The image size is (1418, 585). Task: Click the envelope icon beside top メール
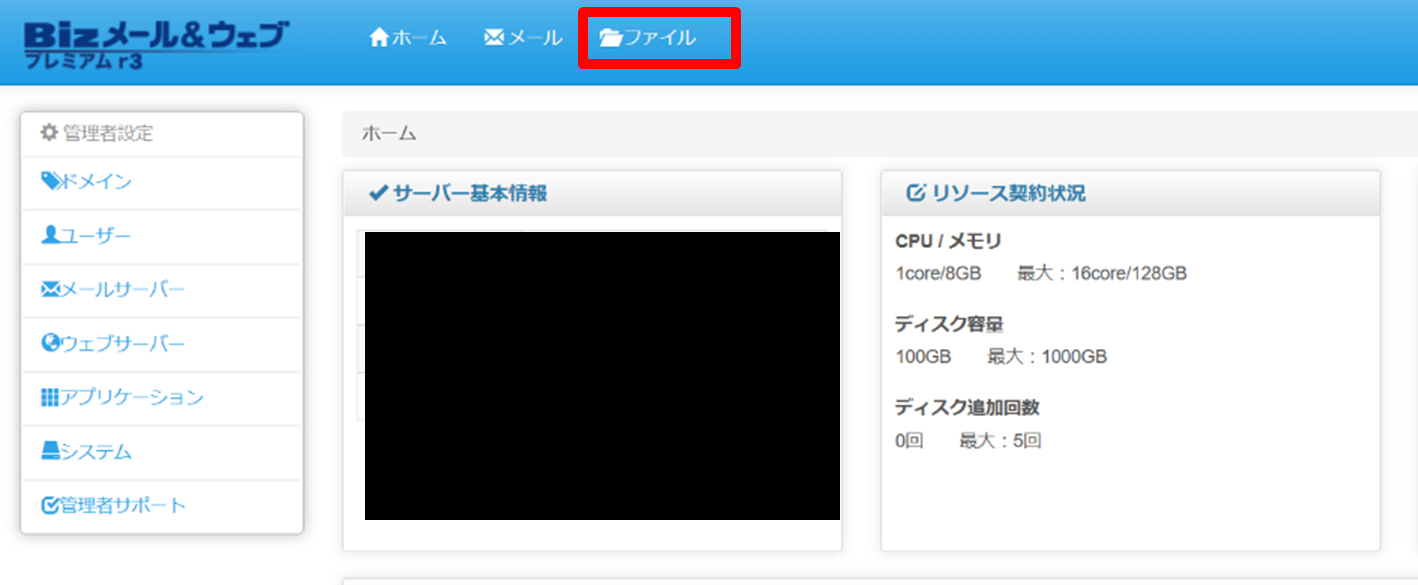click(x=493, y=38)
